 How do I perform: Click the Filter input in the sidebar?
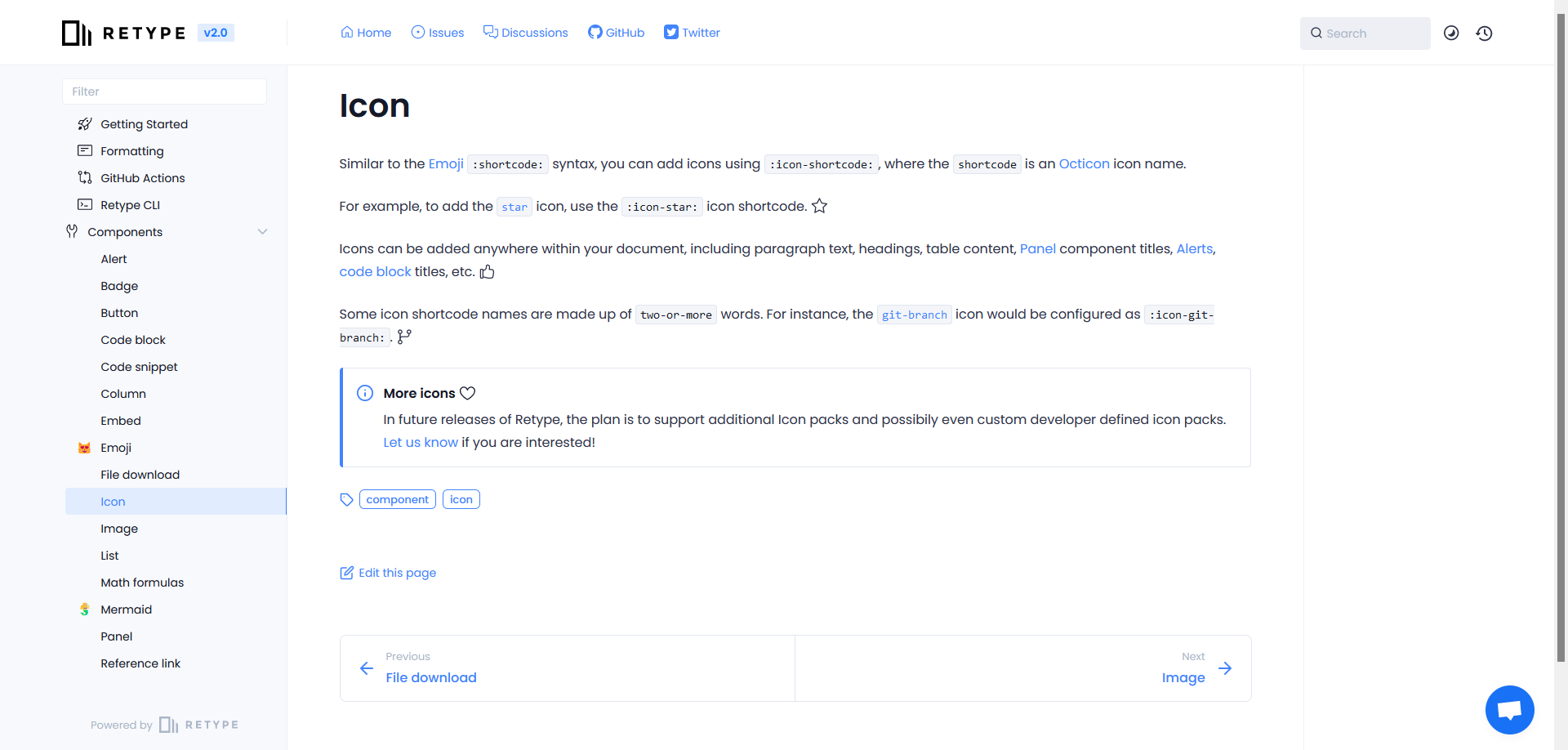tap(163, 91)
